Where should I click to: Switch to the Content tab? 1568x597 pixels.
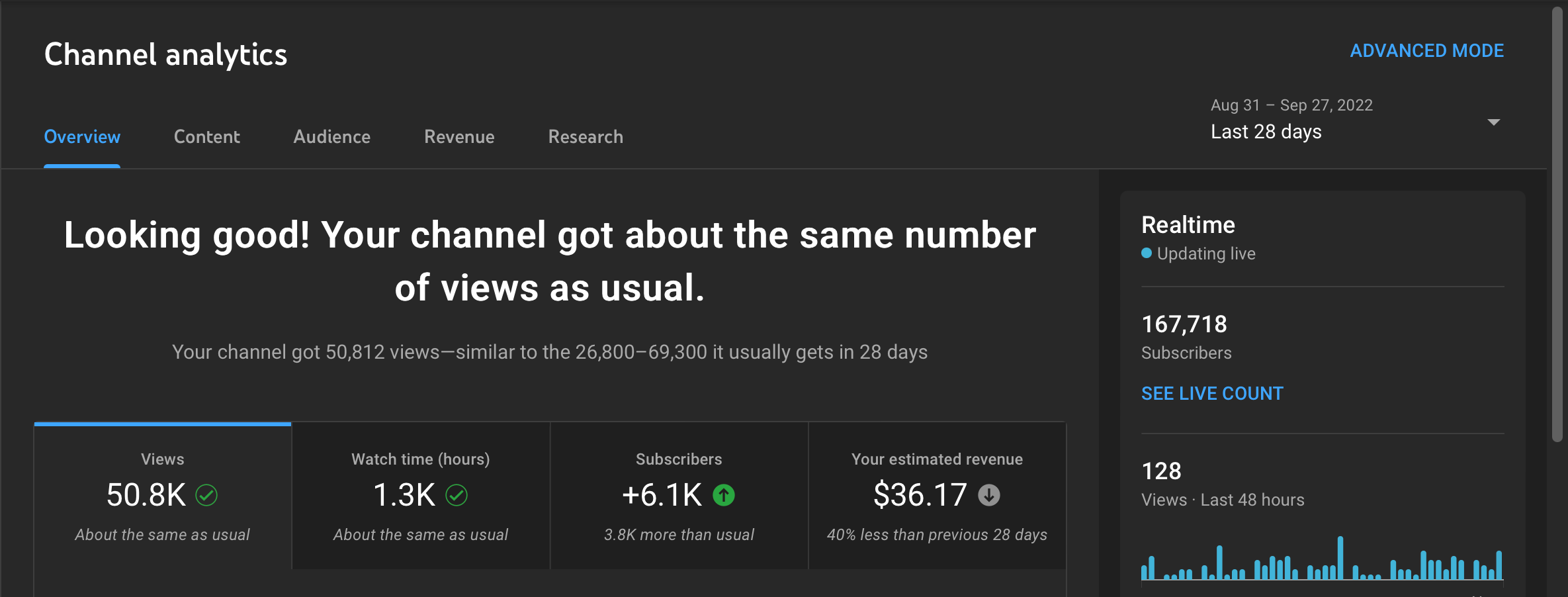(x=206, y=137)
